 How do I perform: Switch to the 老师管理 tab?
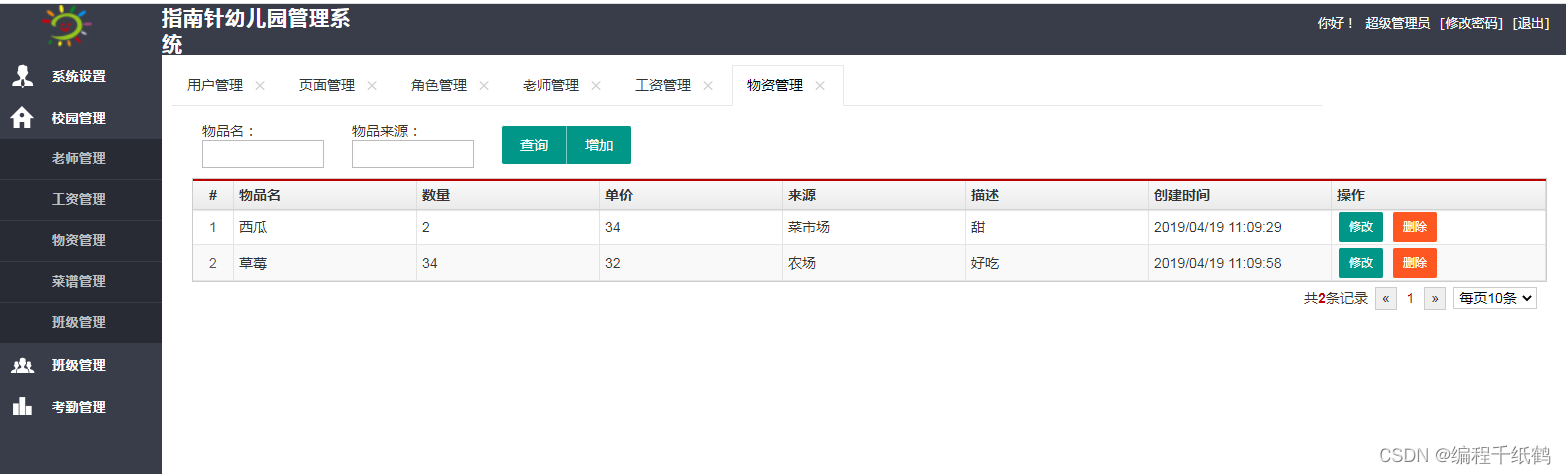(551, 86)
